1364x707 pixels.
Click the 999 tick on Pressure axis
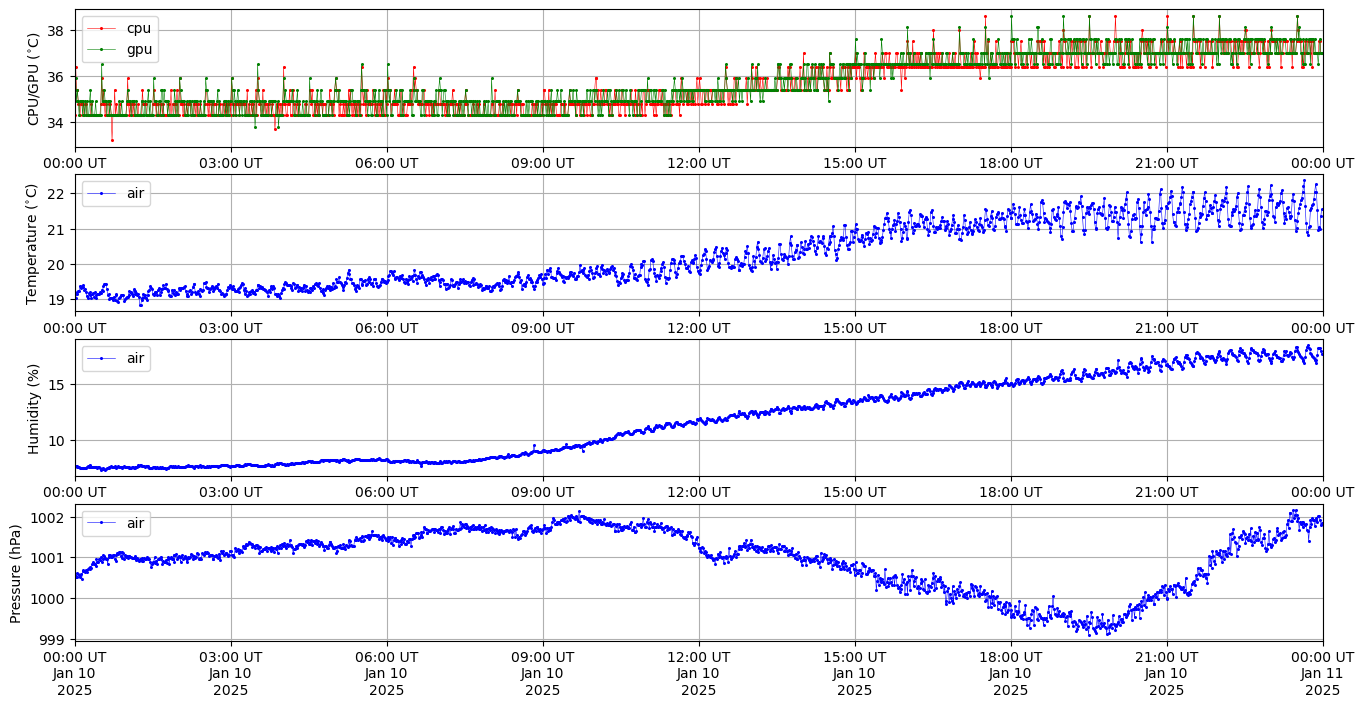[x=53, y=640]
